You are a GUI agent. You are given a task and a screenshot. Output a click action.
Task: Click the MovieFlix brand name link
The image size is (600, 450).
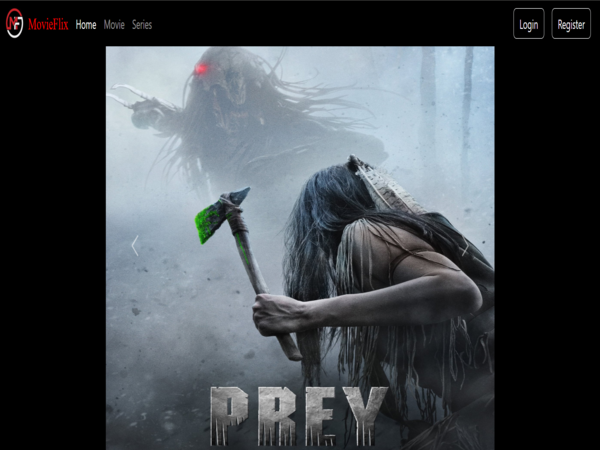tap(48, 25)
